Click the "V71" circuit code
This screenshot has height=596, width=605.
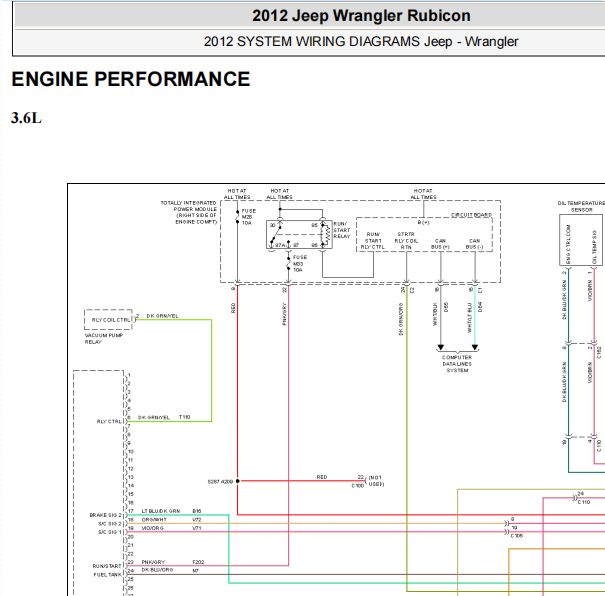tap(197, 528)
